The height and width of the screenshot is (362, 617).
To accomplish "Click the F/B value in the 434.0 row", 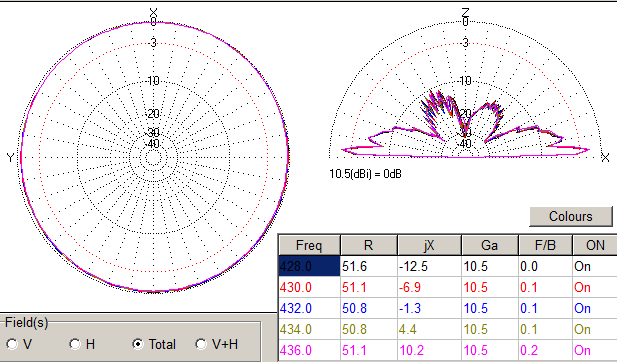I will [545, 329].
